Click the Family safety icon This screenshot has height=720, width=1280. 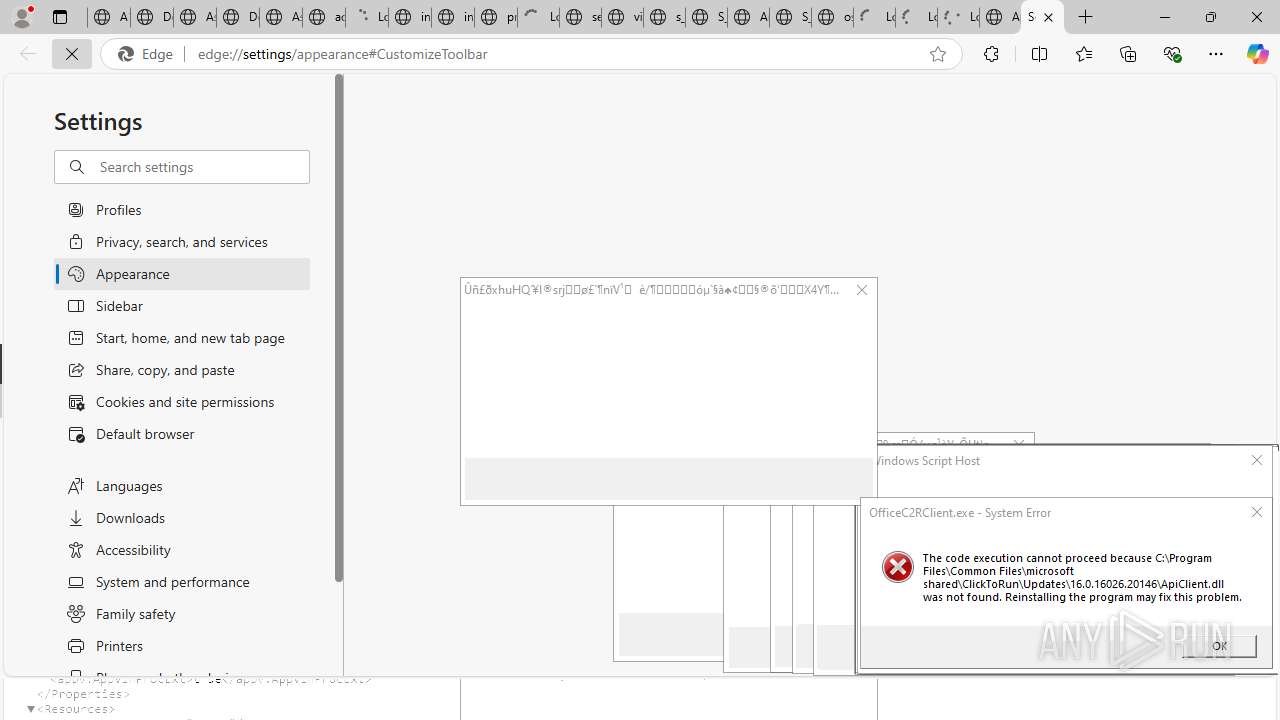point(76,613)
